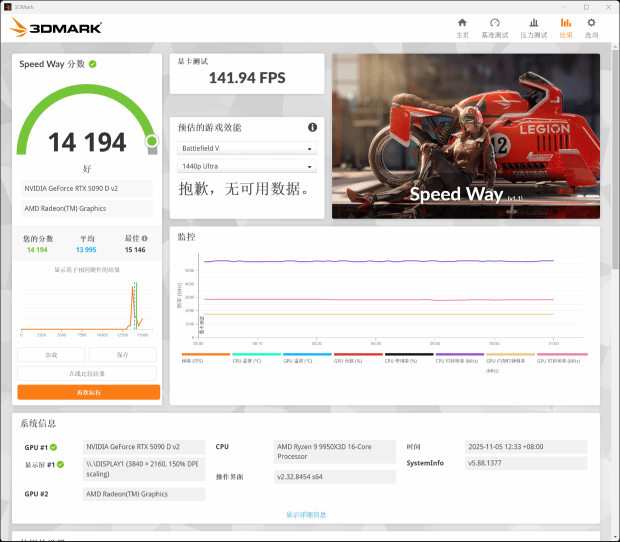
Task: Open the 1440p Ultra resolution dropdown
Action: point(247,166)
